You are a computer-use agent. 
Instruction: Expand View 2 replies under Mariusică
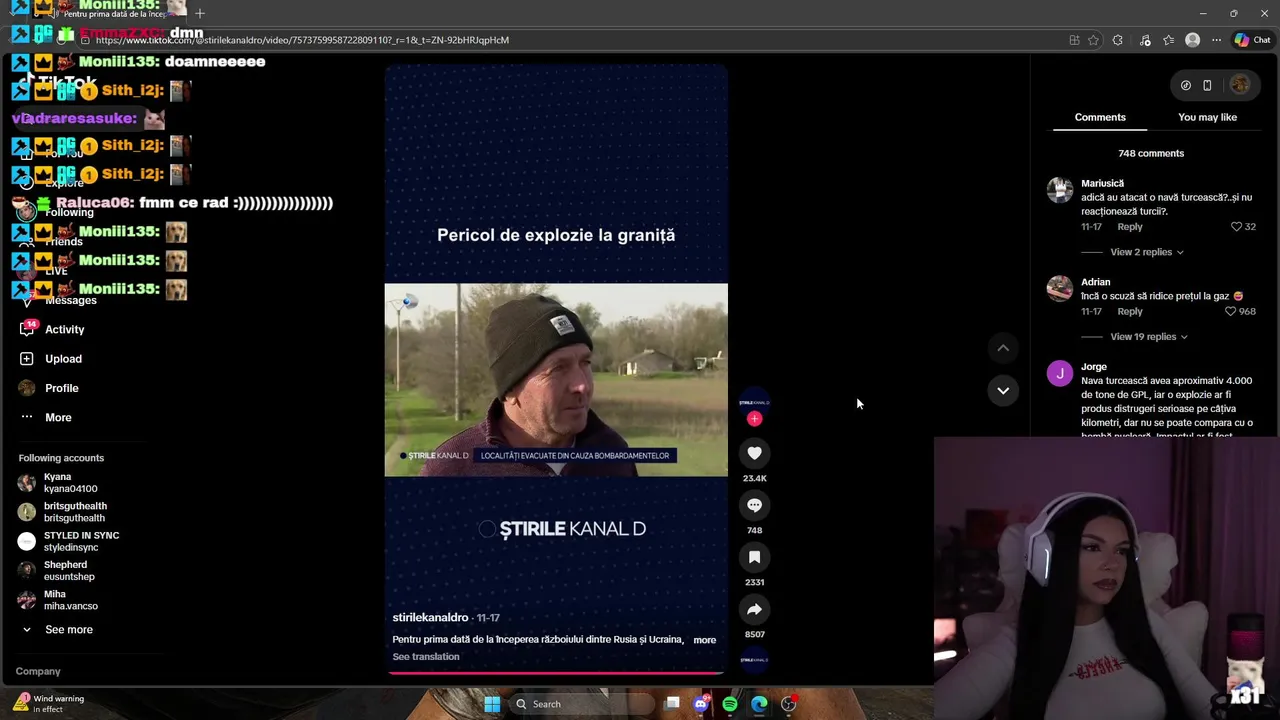[x=1146, y=252]
